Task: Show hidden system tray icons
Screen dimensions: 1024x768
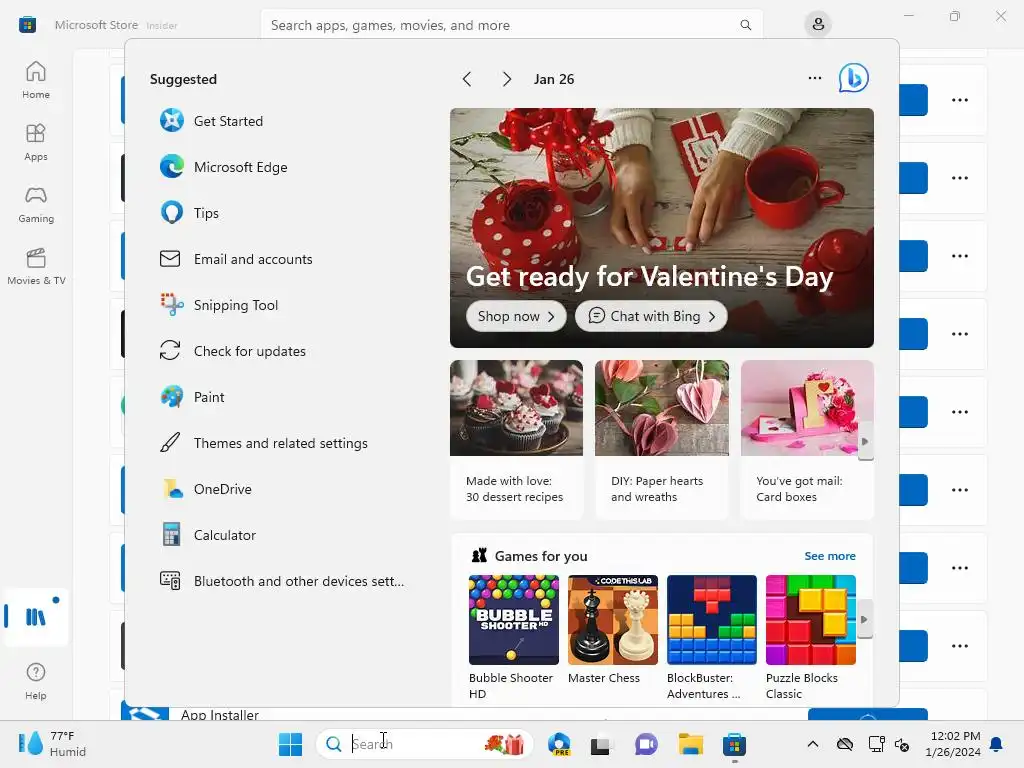Action: (x=812, y=744)
